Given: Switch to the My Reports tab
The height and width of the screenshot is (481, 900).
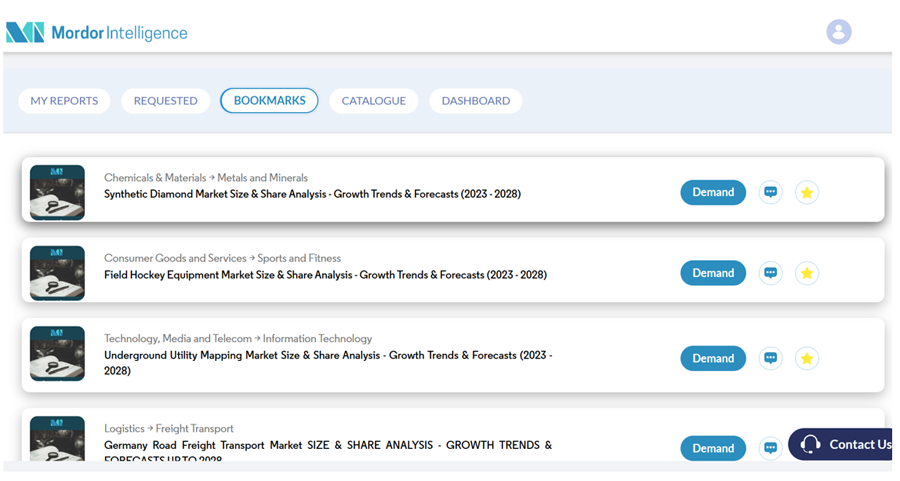Looking at the screenshot, I should pos(64,101).
